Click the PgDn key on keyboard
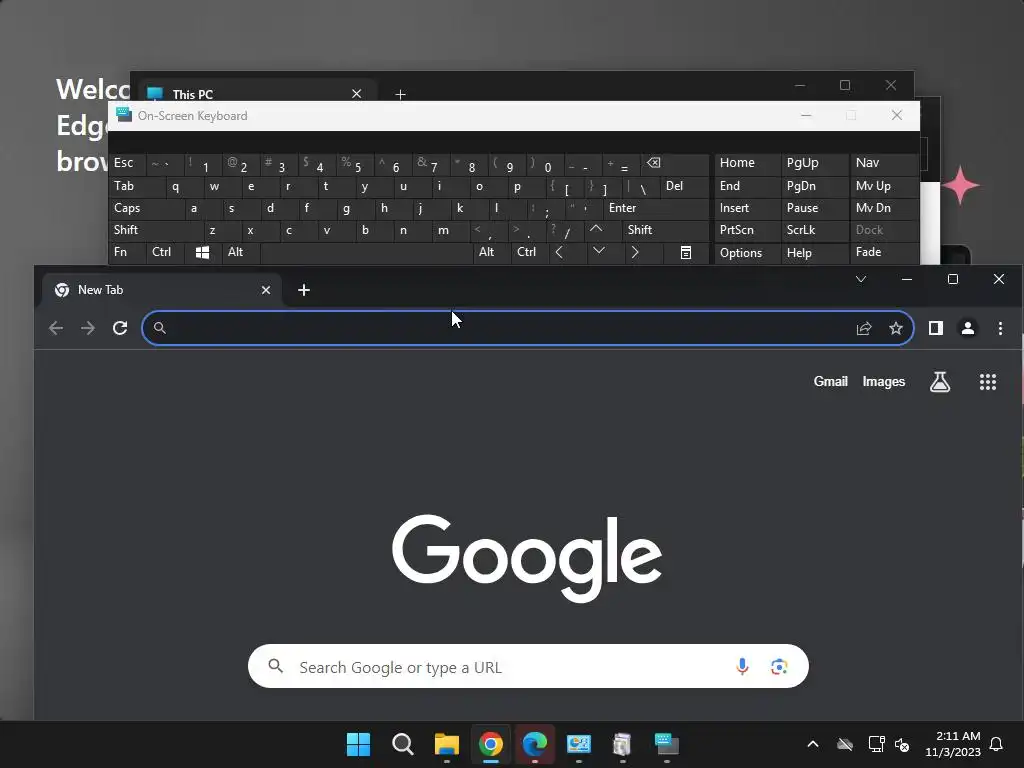This screenshot has height=768, width=1024. tap(814, 187)
